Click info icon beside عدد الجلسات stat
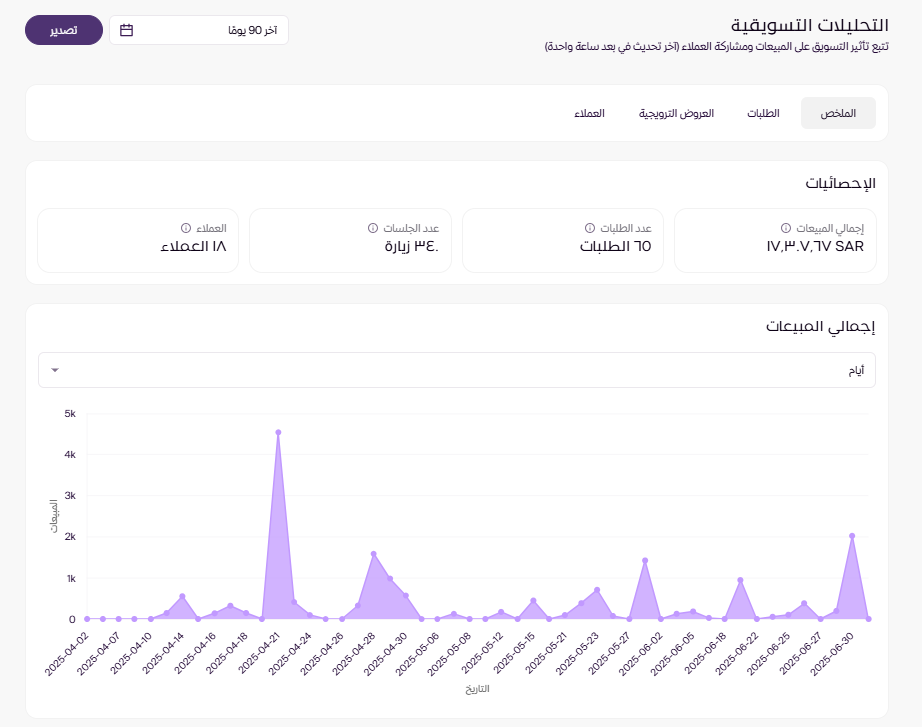Screen dimensions: 922x727 [372, 227]
